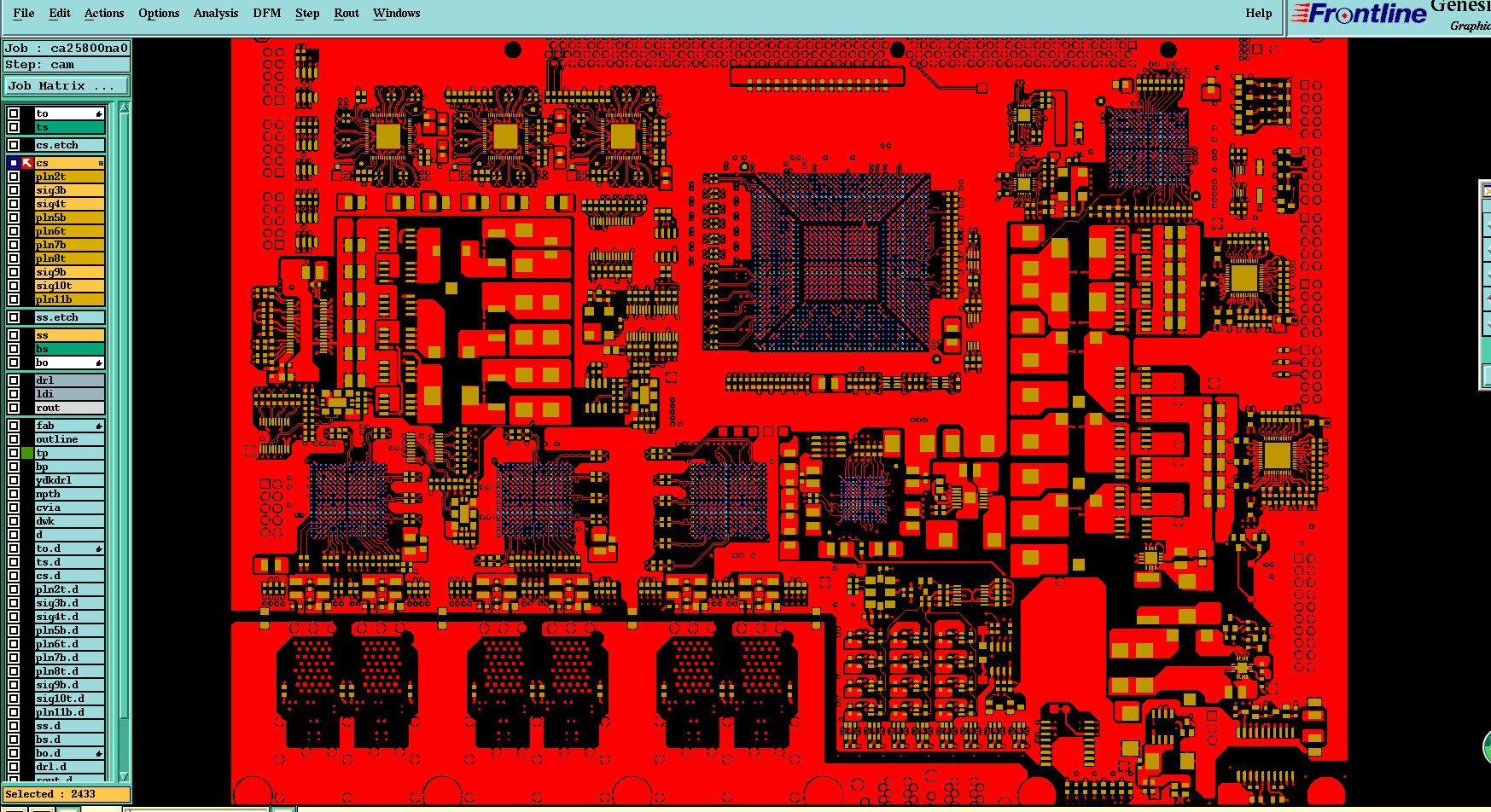
Task: Click the layer list scroll-down arrow
Action: (x=124, y=776)
